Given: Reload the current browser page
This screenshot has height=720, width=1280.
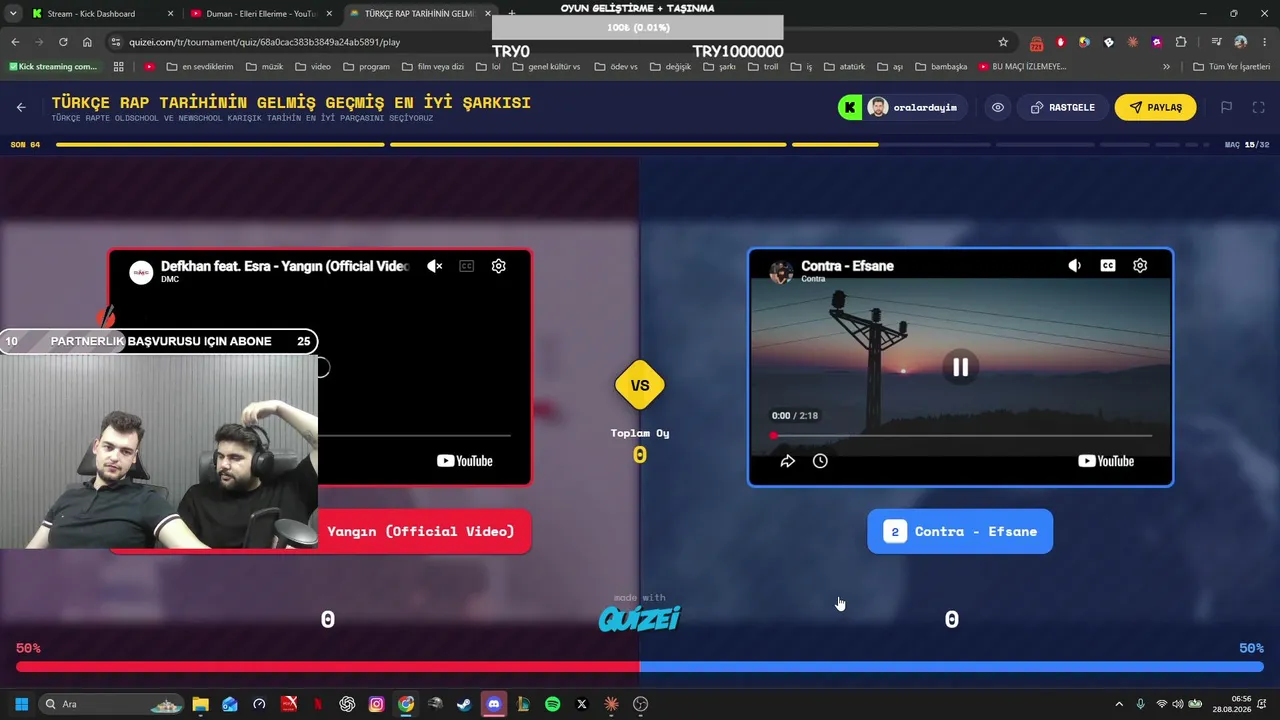Looking at the screenshot, I should (x=63, y=42).
